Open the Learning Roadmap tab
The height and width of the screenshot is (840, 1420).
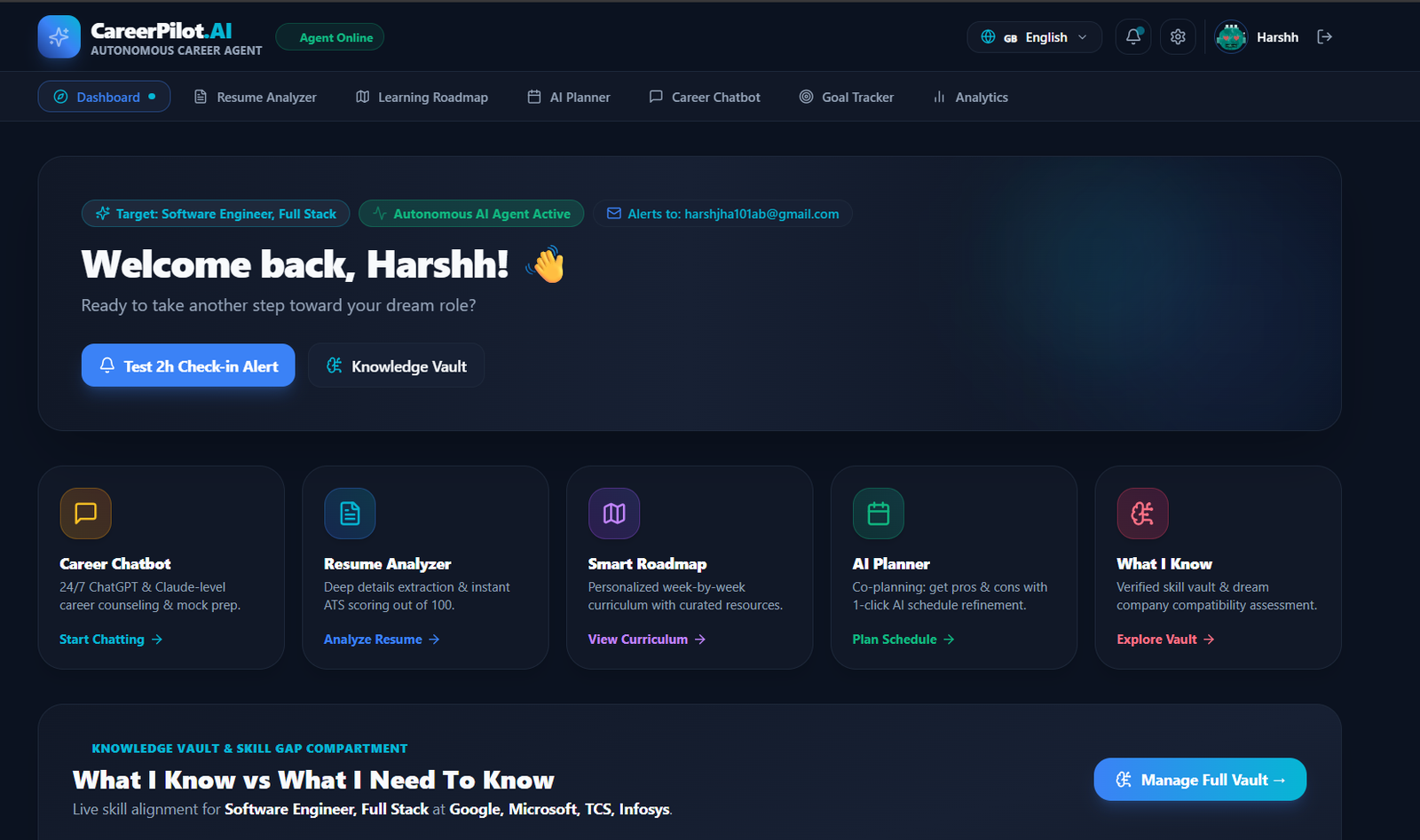coord(422,97)
